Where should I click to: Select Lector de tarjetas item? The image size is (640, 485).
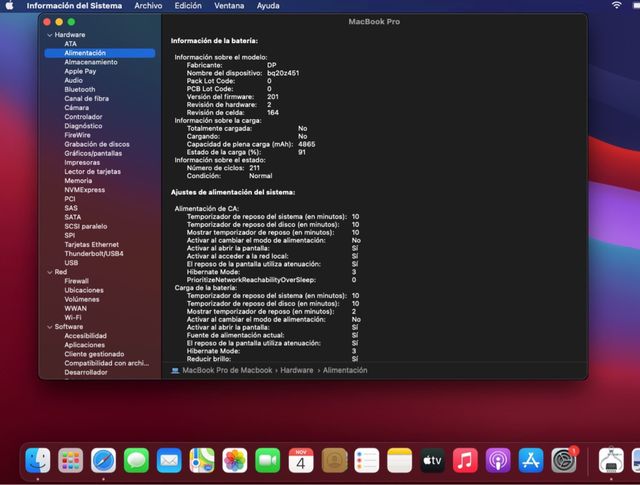(x=92, y=171)
